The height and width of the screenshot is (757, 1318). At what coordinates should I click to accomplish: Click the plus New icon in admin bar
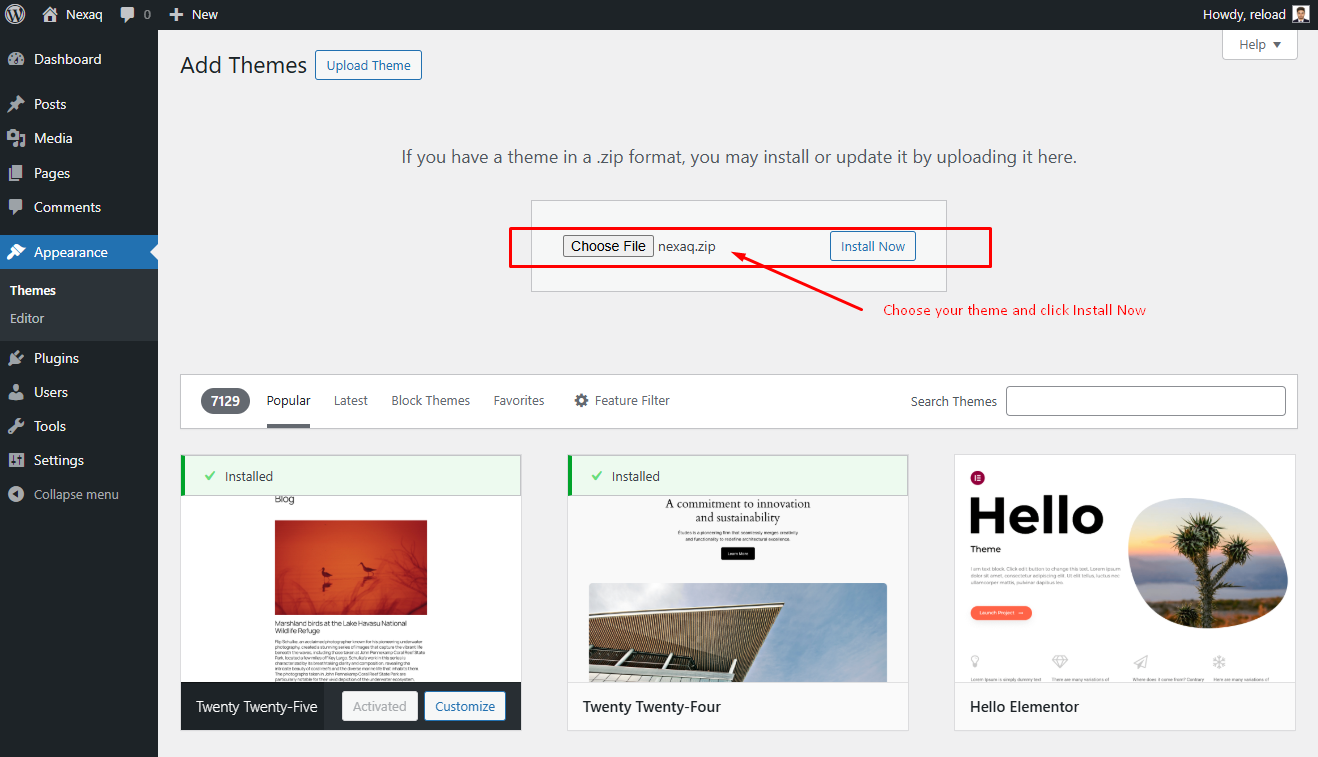point(176,14)
